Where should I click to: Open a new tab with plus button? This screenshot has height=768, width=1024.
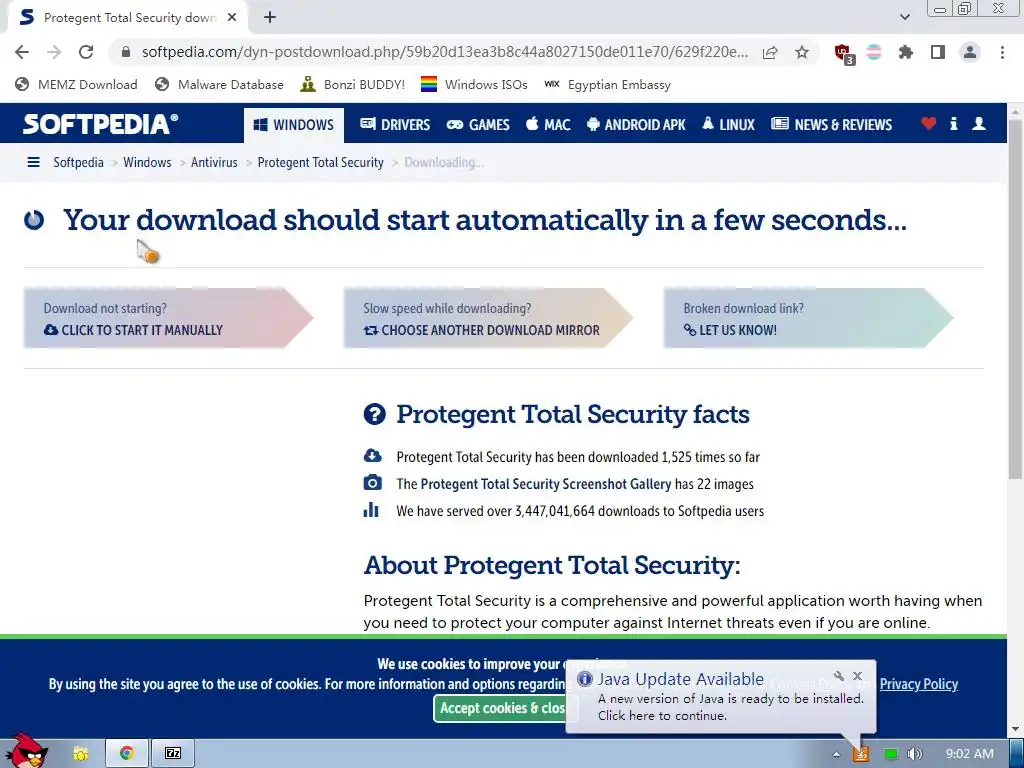[270, 17]
